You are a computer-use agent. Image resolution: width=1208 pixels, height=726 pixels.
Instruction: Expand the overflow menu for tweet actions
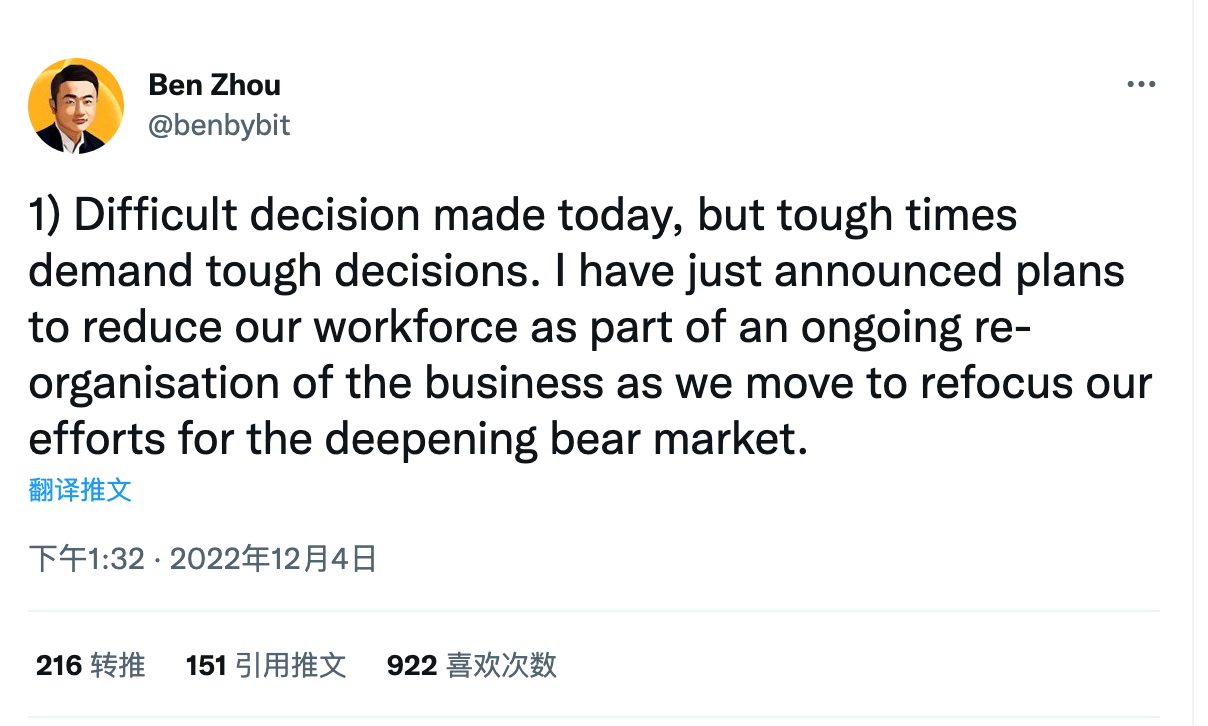pos(1141,84)
